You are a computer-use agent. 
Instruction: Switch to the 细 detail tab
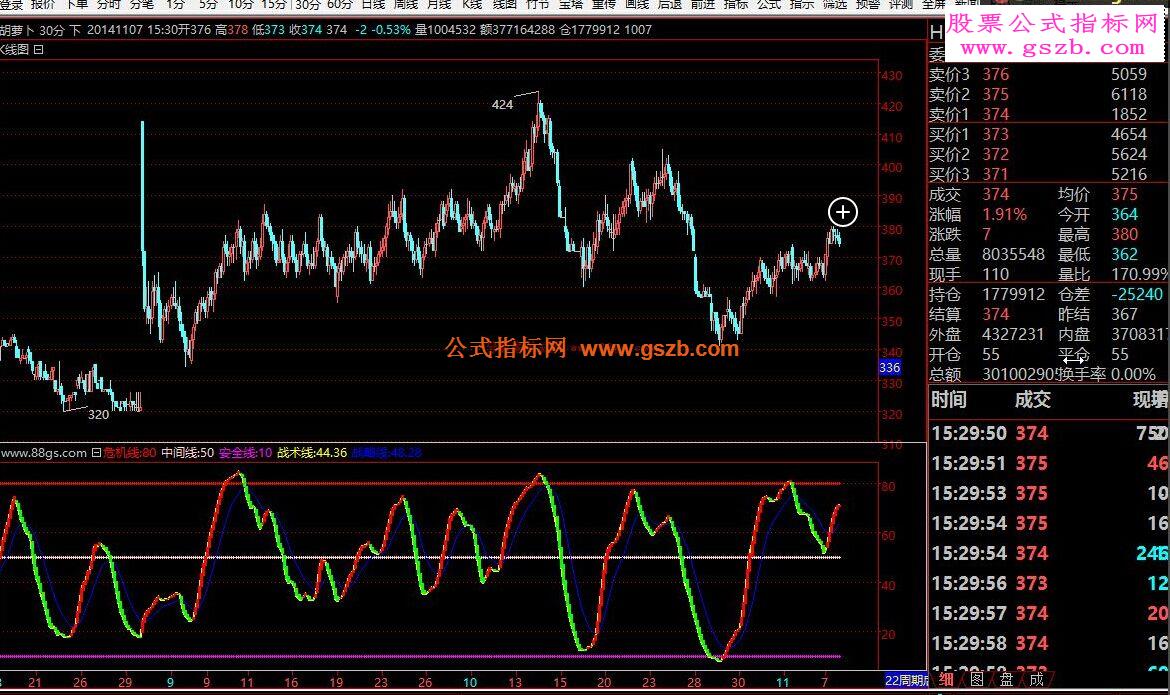point(946,679)
